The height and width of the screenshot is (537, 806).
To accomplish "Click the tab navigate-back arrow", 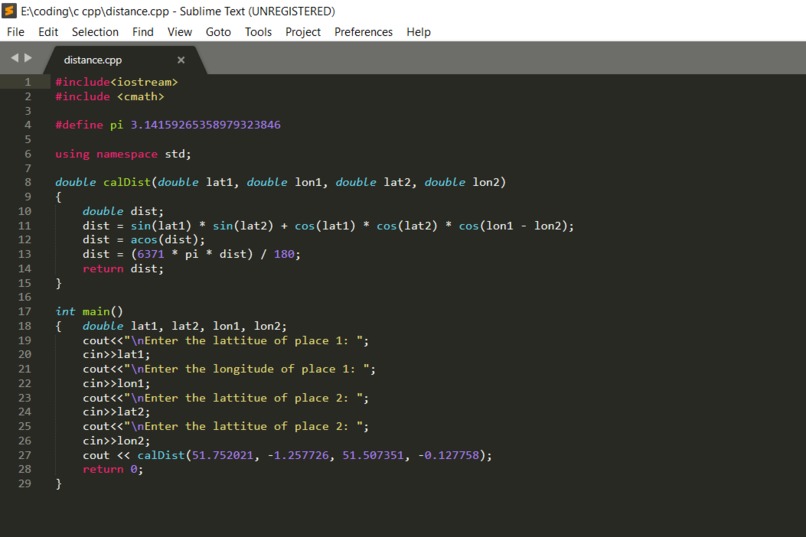I will pyautogui.click(x=14, y=58).
